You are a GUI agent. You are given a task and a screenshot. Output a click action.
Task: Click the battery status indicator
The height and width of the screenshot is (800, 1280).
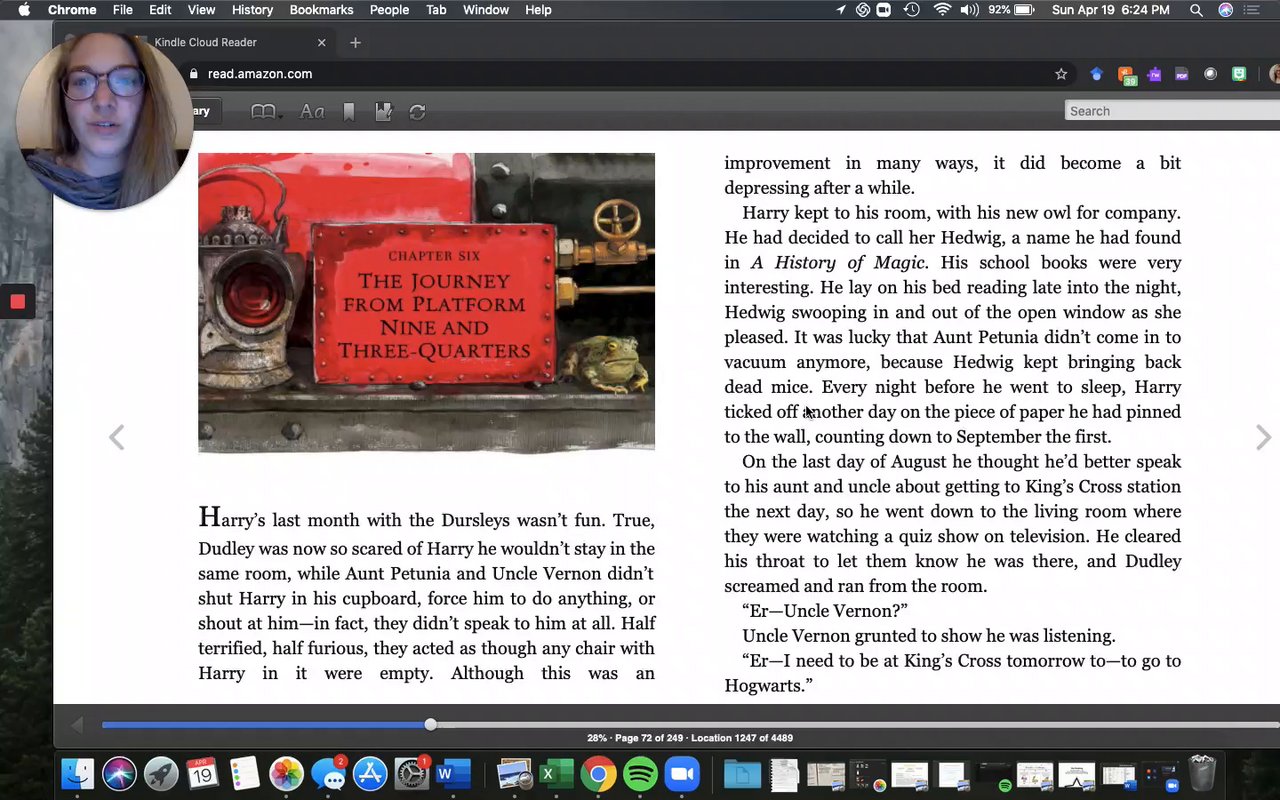(1012, 10)
